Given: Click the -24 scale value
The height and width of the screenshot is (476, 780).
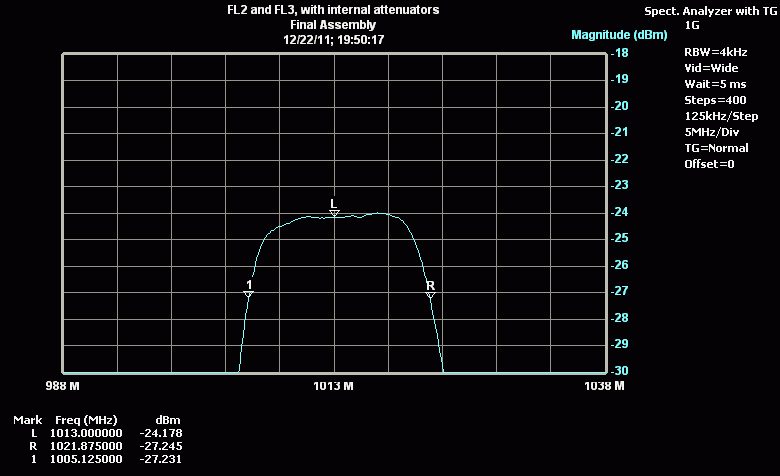Looking at the screenshot, I should [x=620, y=212].
